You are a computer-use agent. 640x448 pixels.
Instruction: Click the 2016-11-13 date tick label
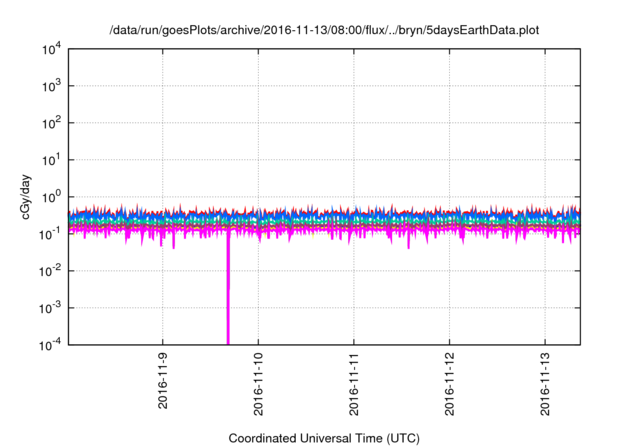pos(545,384)
